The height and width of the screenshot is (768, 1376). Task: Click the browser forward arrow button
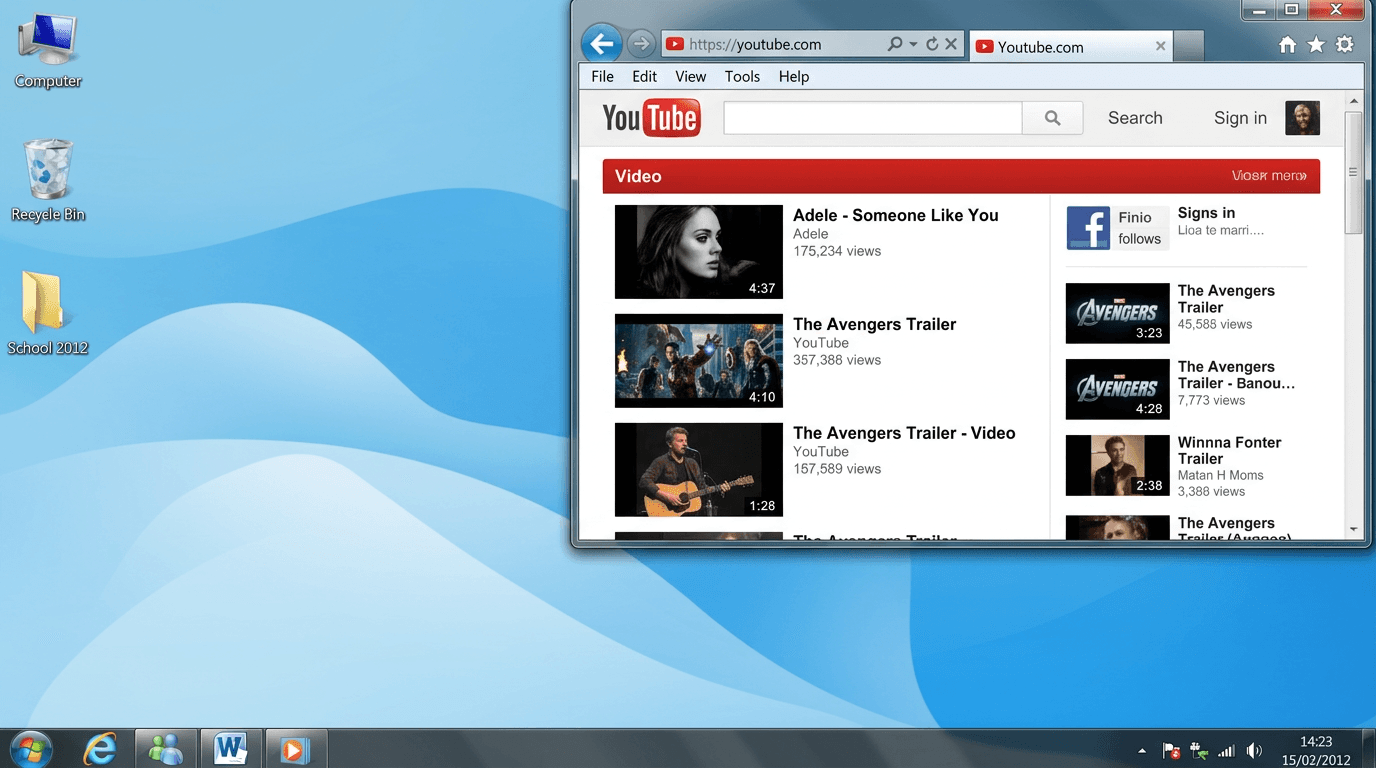point(641,44)
